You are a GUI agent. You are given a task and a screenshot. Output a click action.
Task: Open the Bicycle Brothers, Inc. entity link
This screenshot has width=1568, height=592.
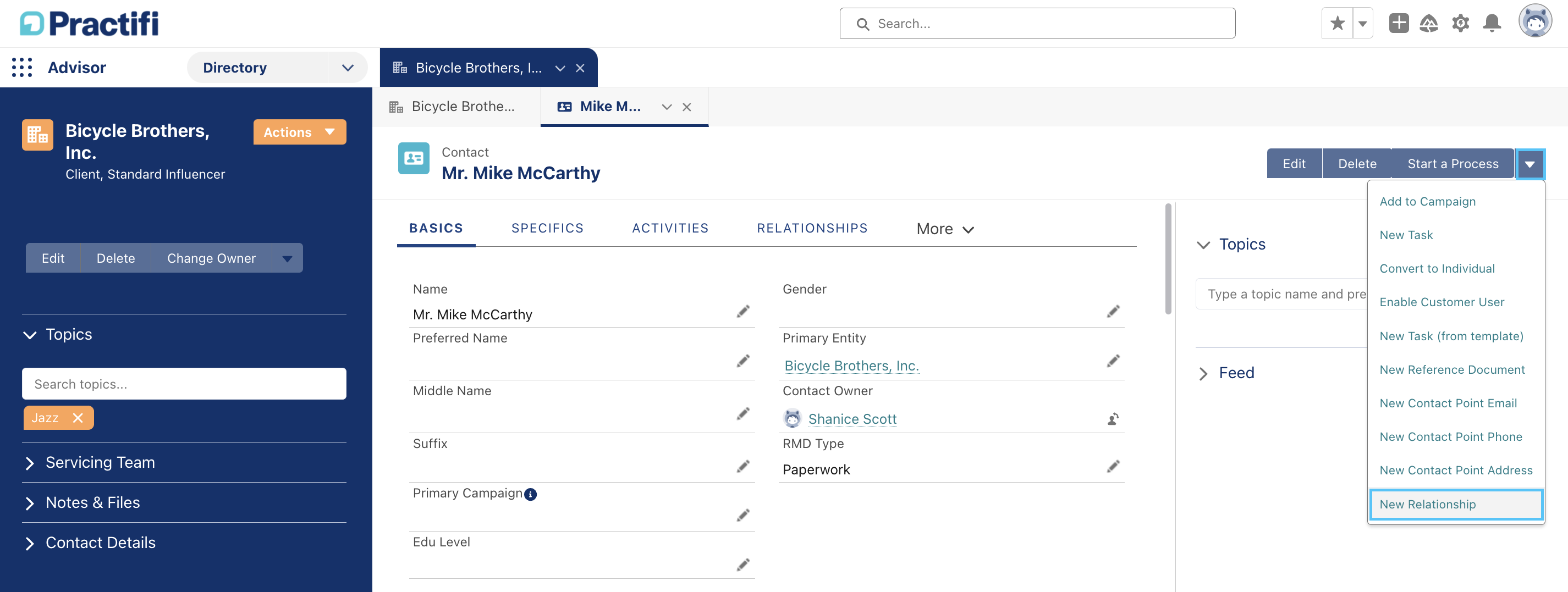[x=851, y=366]
